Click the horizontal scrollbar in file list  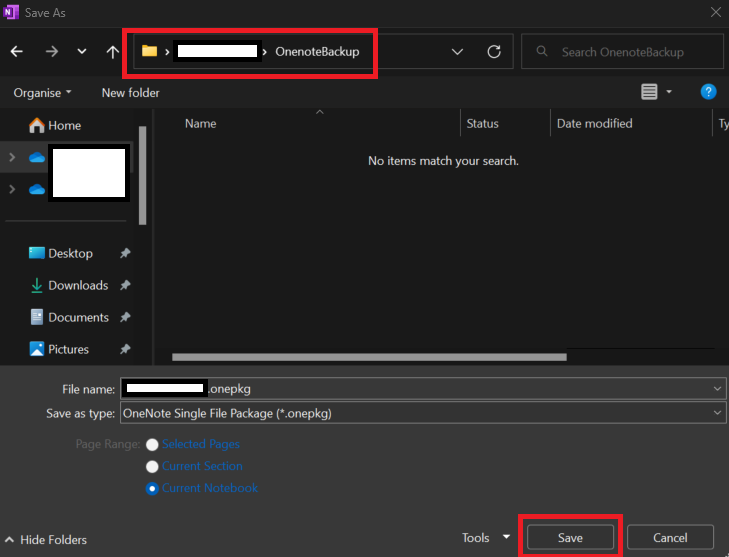click(369, 356)
